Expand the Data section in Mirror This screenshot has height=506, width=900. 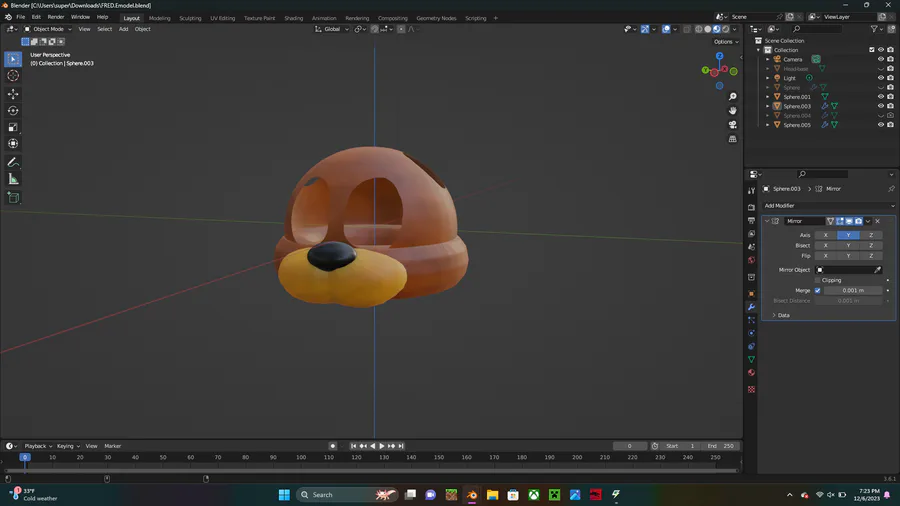pyautogui.click(x=783, y=315)
